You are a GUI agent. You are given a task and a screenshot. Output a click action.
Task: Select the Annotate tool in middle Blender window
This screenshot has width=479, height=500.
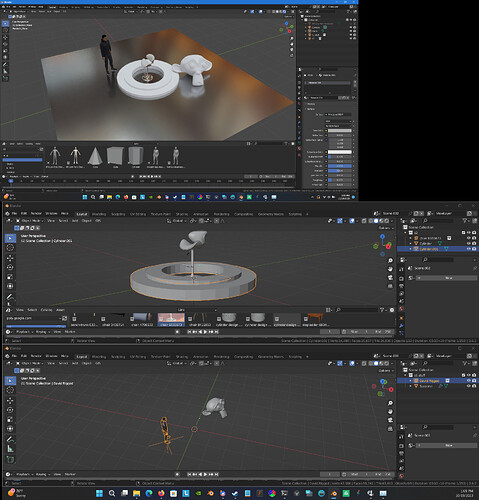tap(10, 297)
